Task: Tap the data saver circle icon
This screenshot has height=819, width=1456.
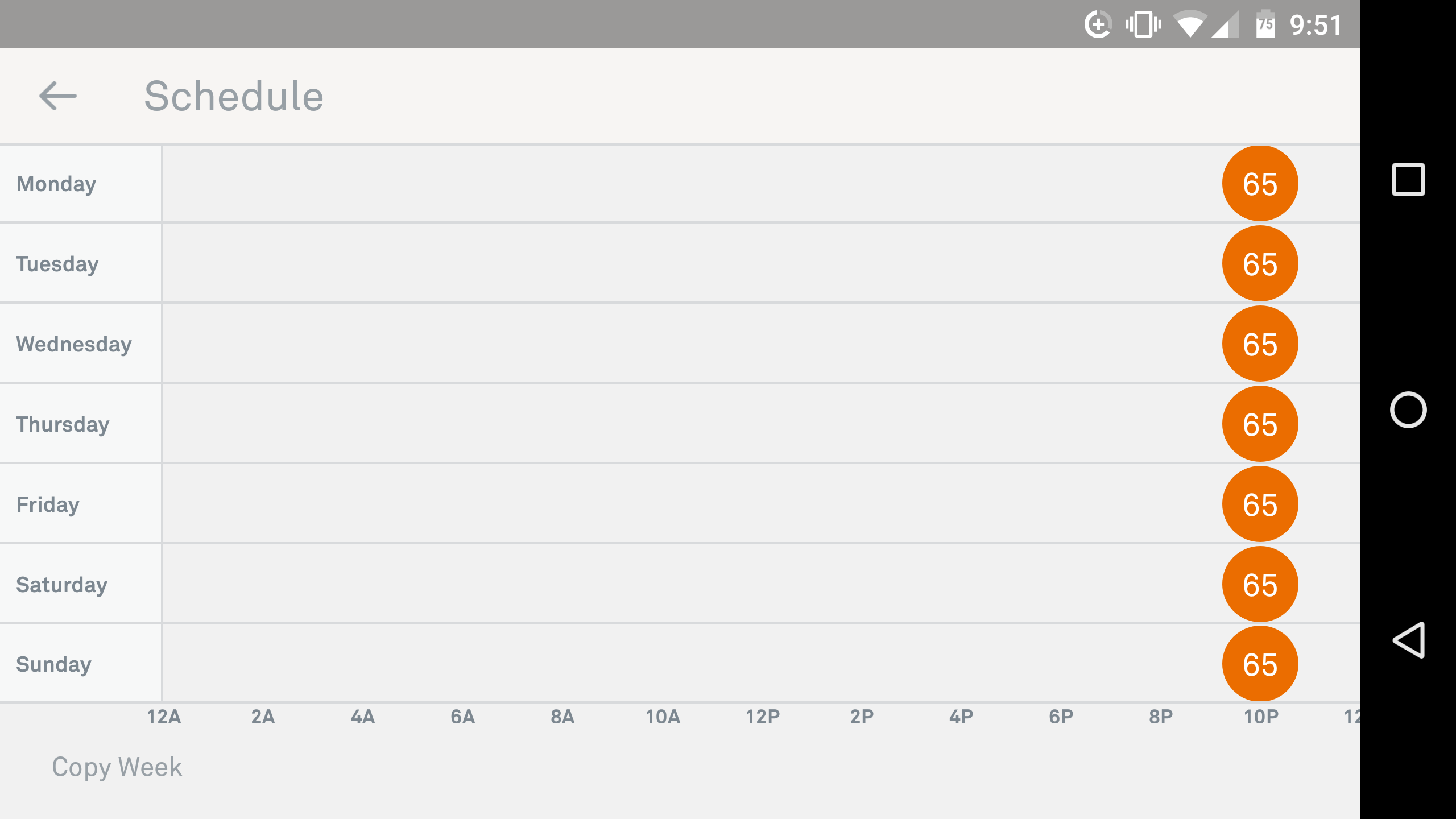Action: point(1098,24)
